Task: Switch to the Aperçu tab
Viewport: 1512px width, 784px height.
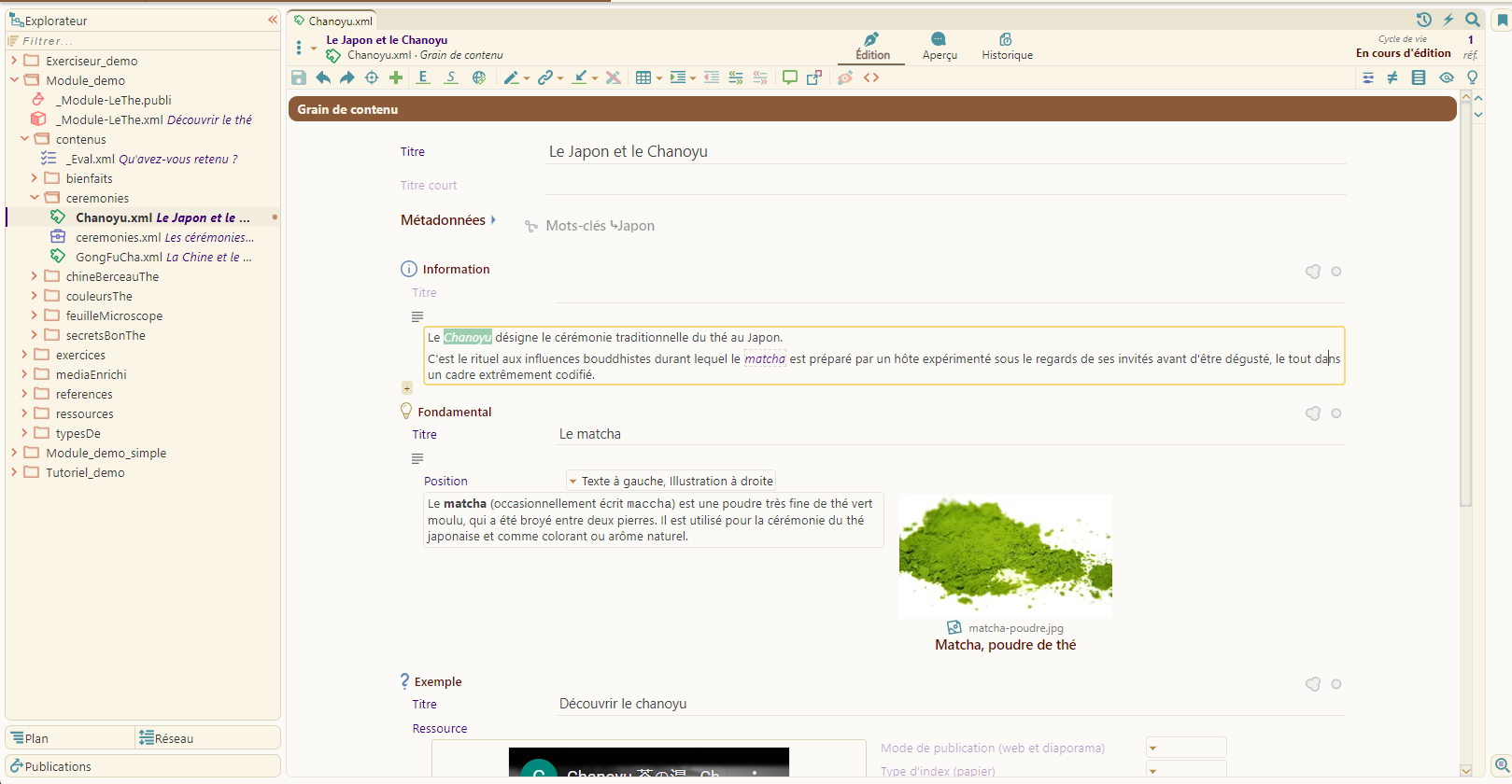Action: point(940,47)
